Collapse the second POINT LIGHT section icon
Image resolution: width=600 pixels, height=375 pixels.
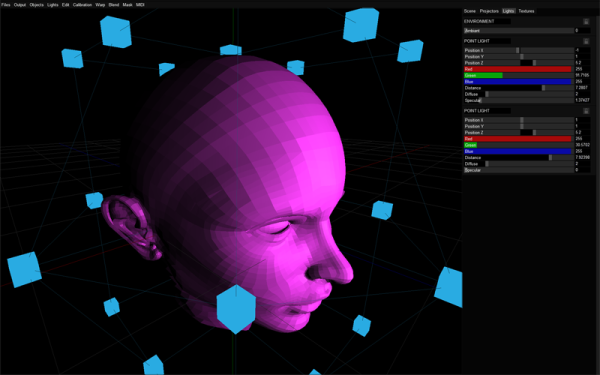[586, 111]
